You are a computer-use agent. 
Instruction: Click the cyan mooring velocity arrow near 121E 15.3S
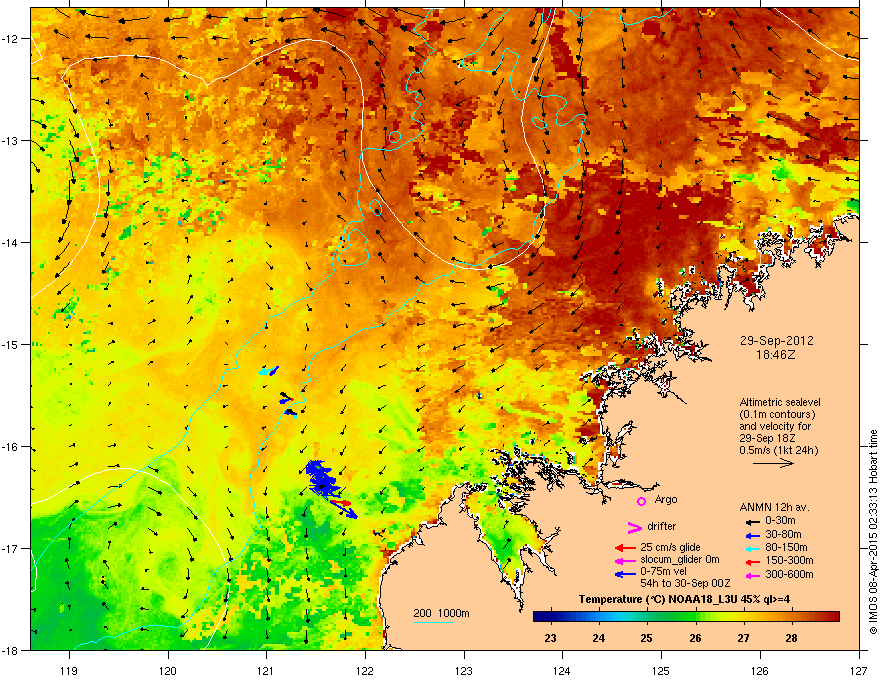(x=268, y=371)
